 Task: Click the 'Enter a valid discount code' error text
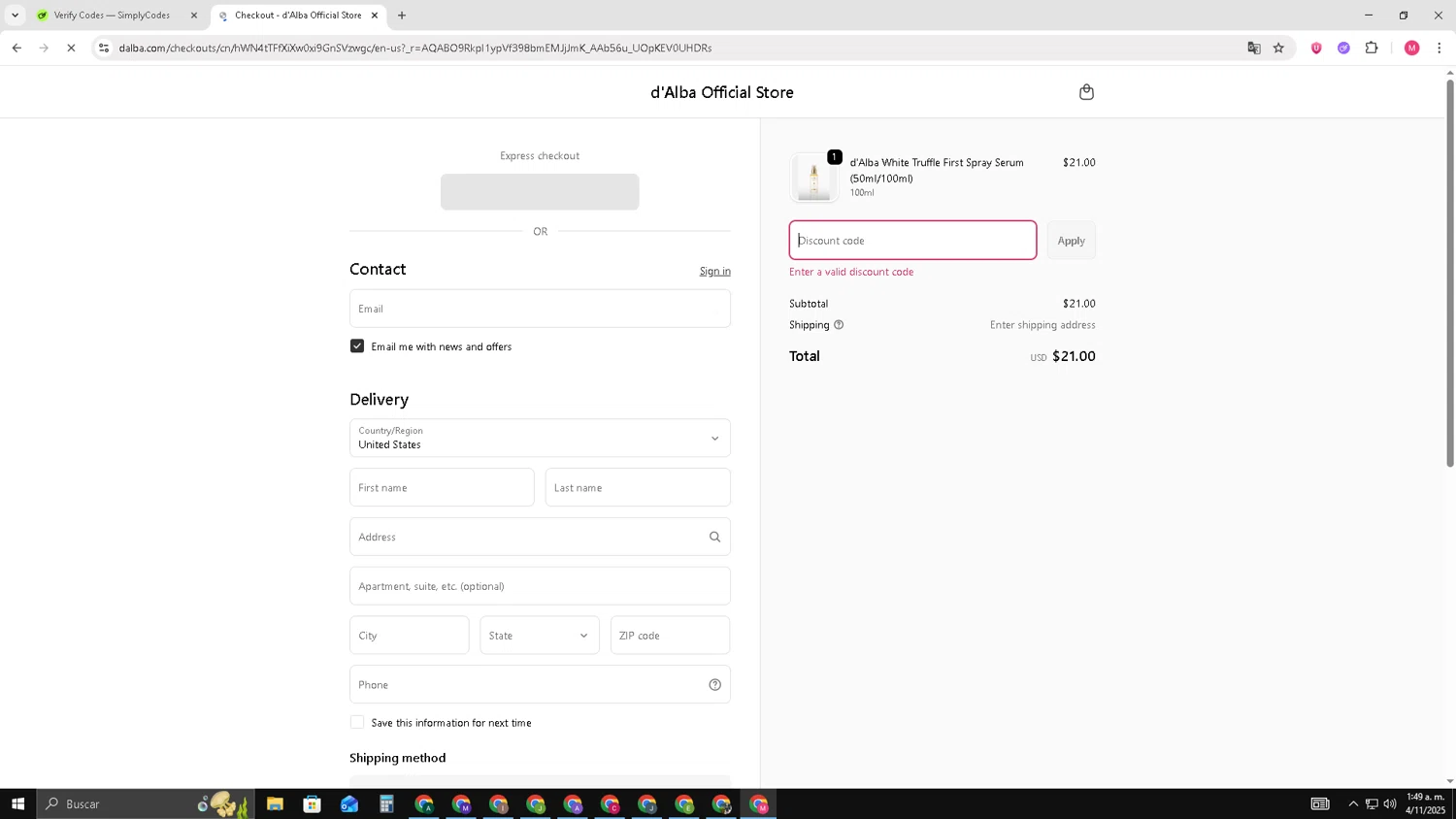[x=851, y=272]
